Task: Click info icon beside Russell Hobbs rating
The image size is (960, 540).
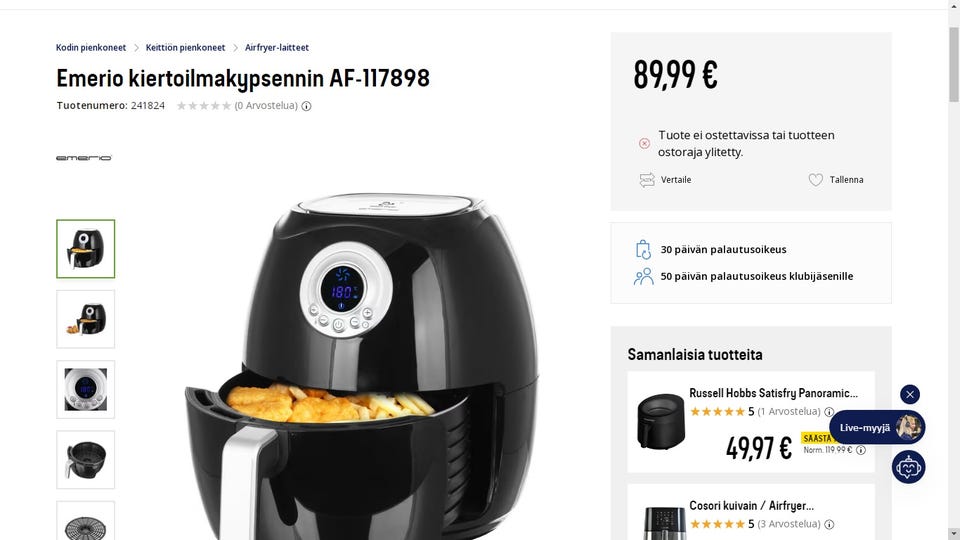Action: [x=829, y=412]
